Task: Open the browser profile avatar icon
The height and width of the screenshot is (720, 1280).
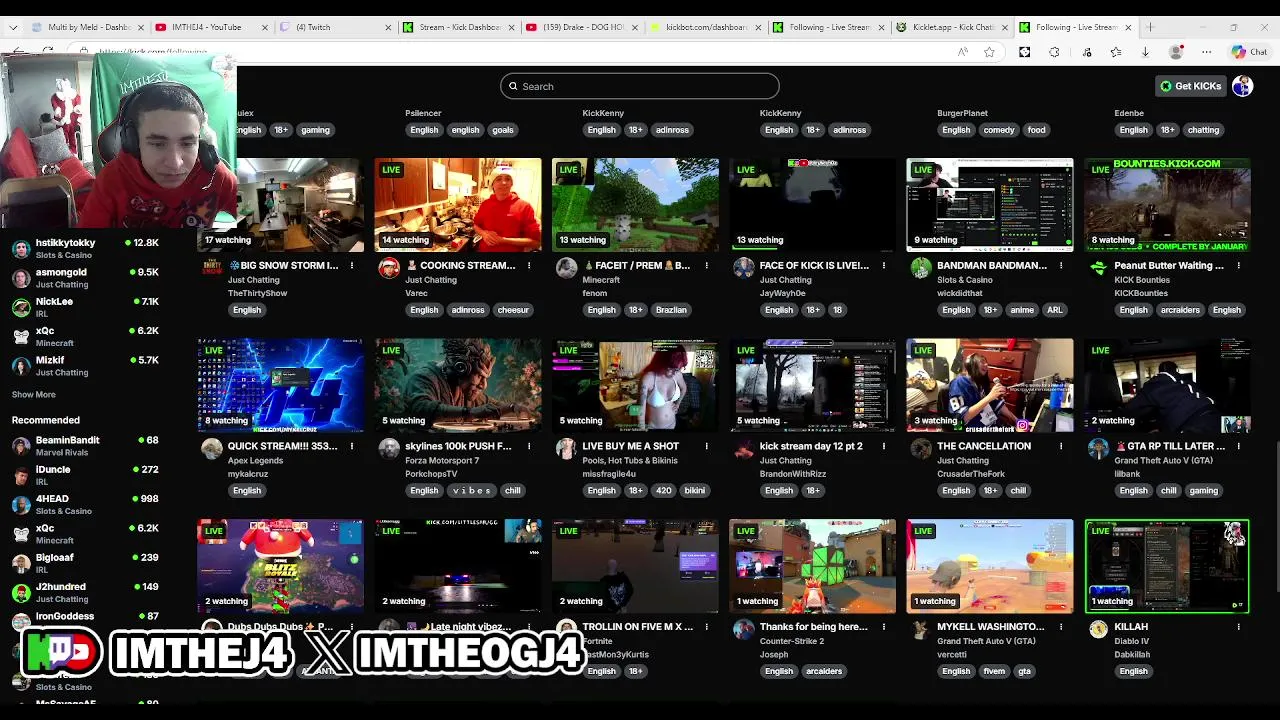Action: coord(1177,52)
